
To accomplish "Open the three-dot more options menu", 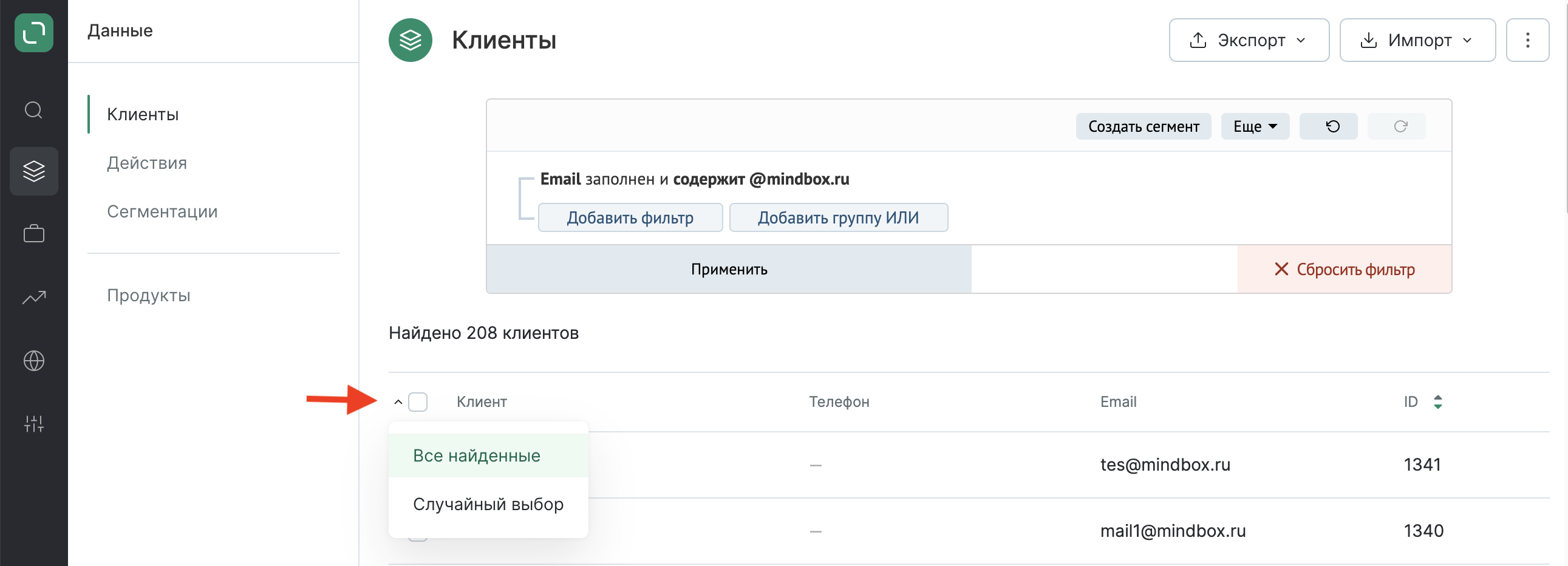I will (1527, 40).
